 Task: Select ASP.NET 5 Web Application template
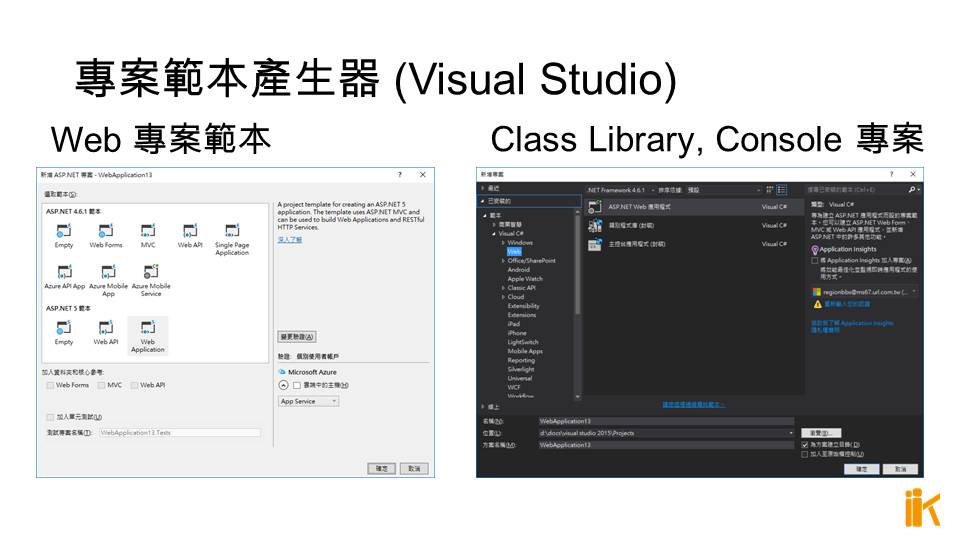tap(148, 329)
